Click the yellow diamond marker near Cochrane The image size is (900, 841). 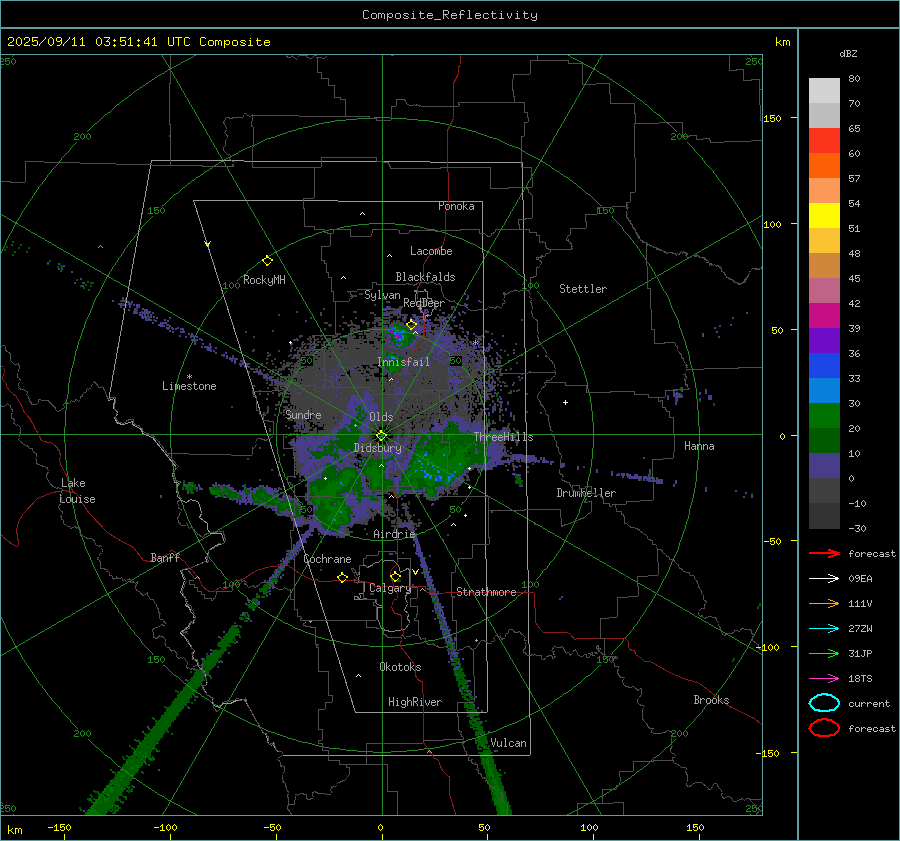tap(342, 577)
